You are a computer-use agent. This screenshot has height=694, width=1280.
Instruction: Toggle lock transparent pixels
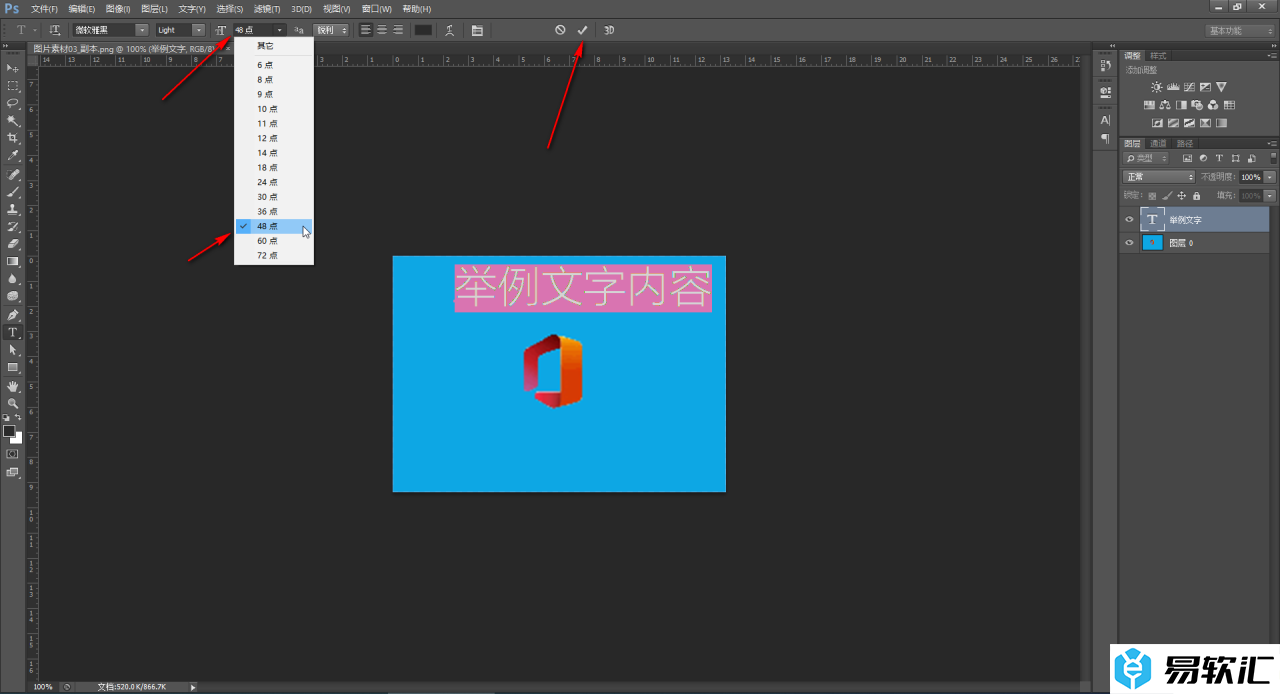coord(1152,196)
